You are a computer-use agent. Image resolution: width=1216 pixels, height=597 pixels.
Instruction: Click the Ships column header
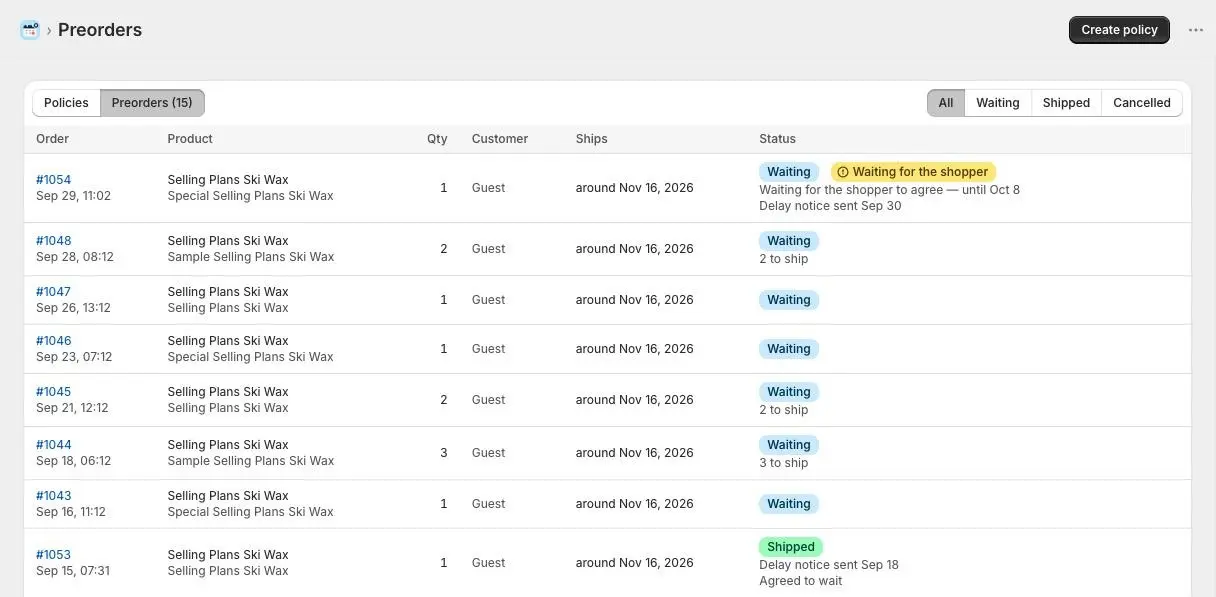(x=592, y=139)
